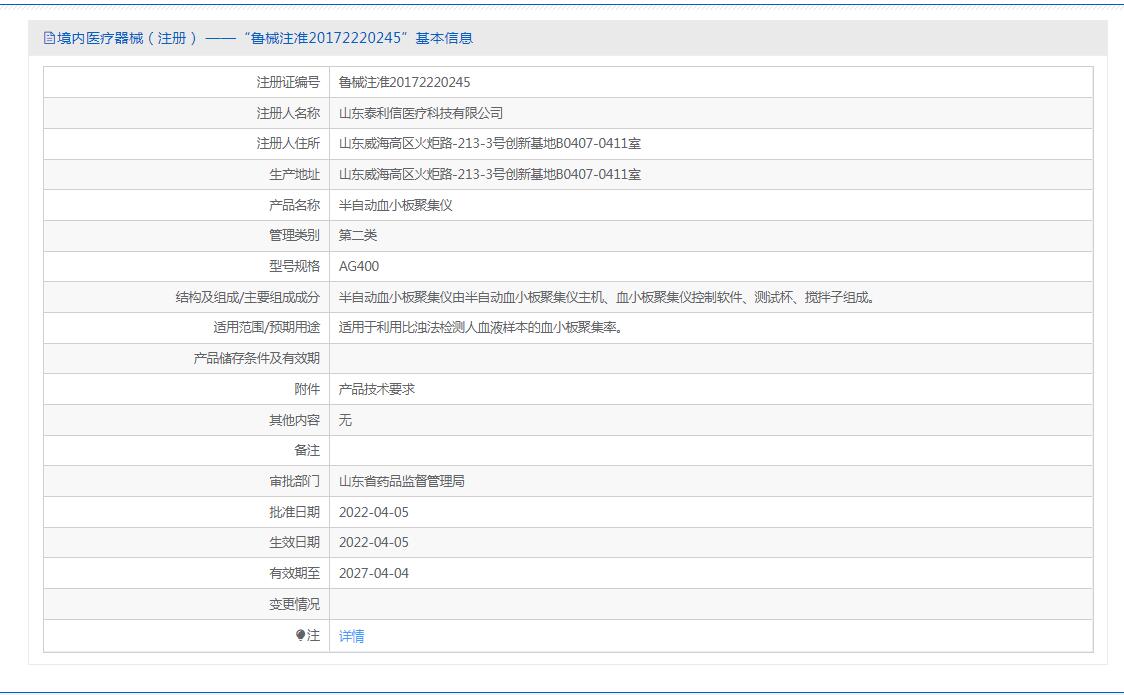Select the 生效日期 value 2022-04-05
1124x695 pixels.
(x=373, y=542)
